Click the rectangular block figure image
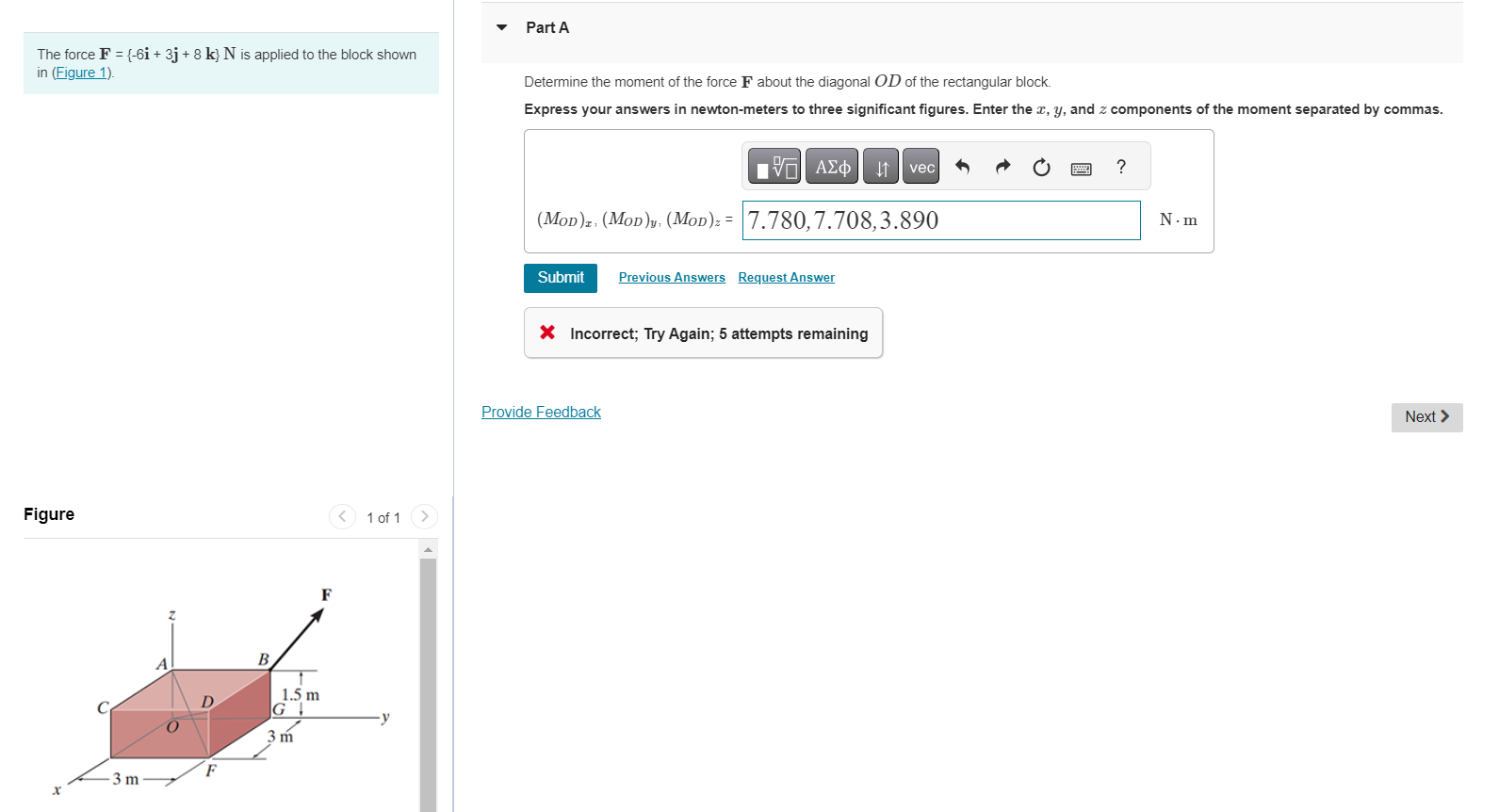Viewport: 1499px width, 812px height. tap(221, 692)
